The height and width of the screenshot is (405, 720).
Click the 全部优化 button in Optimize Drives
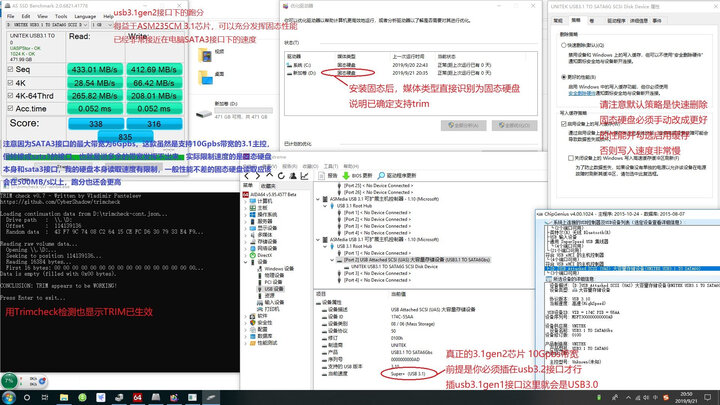pyautogui.click(x=514, y=125)
